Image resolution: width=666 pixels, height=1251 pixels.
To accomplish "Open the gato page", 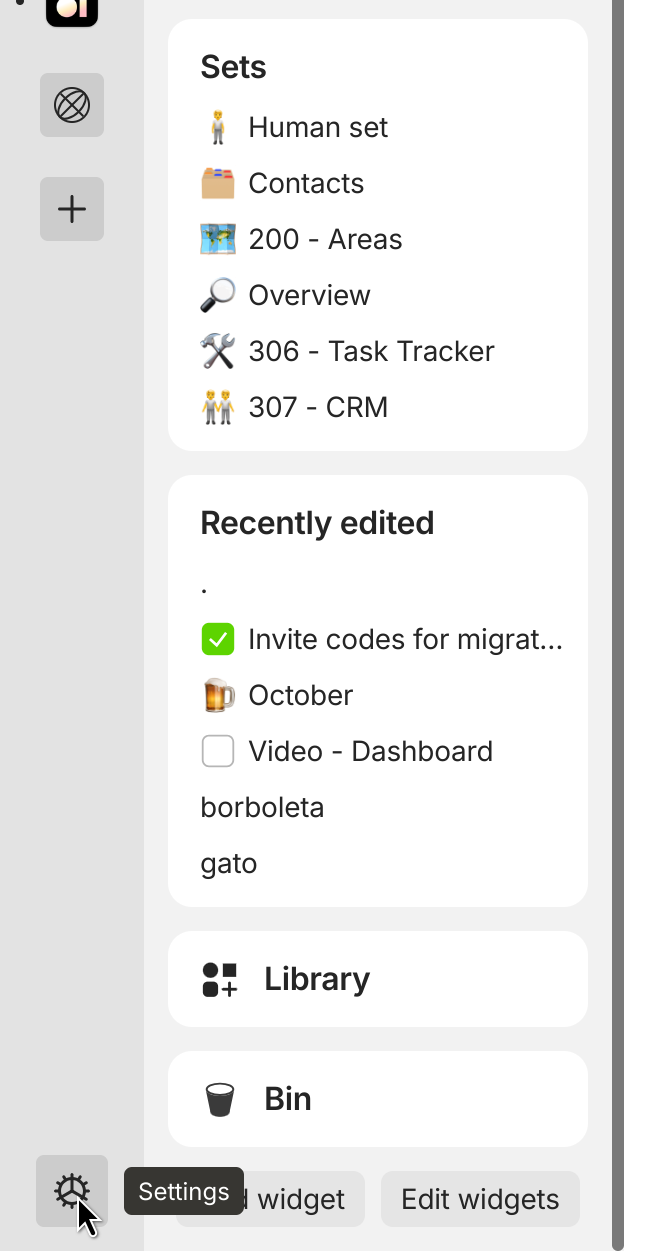I will tap(229, 863).
